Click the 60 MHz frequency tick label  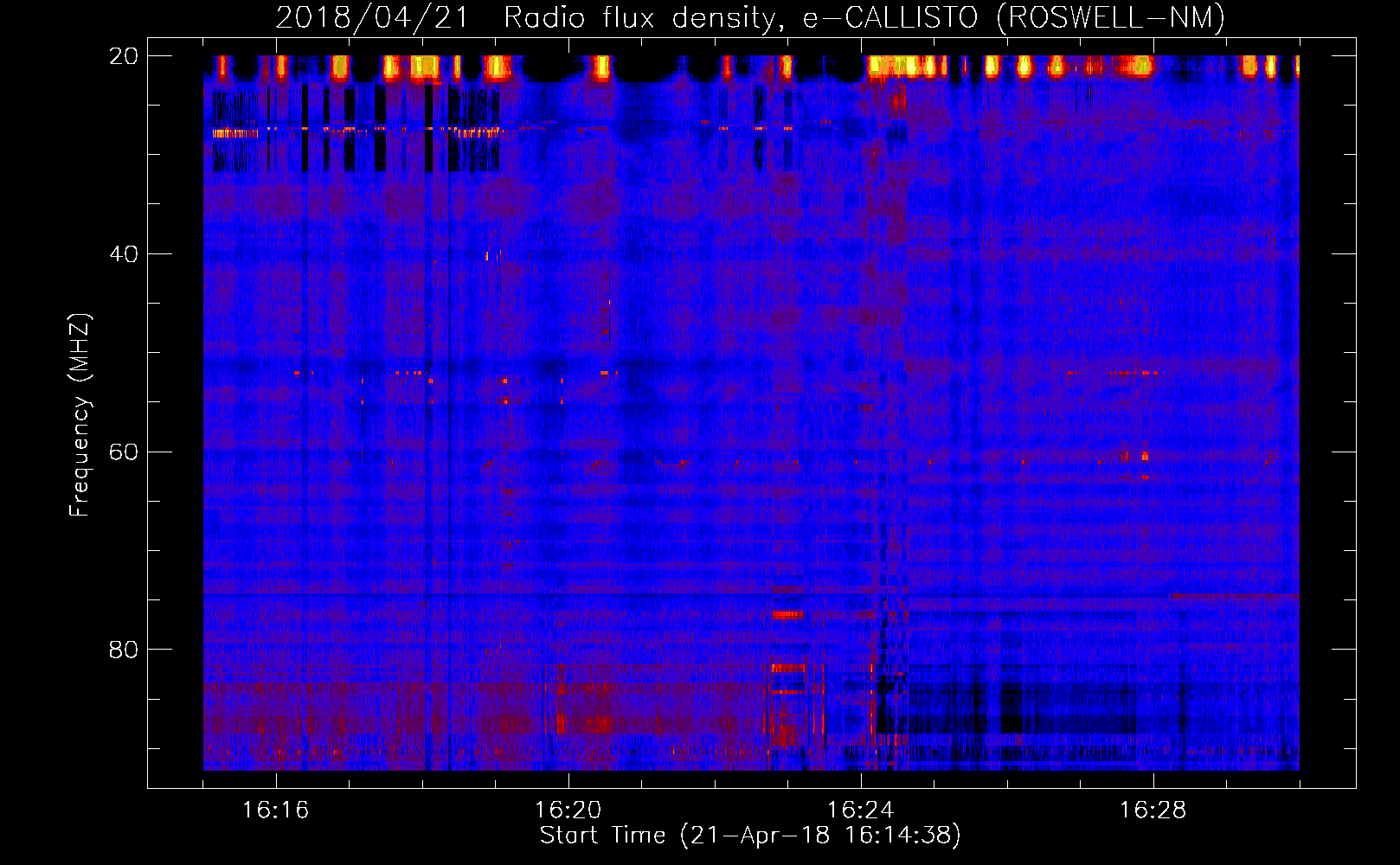coord(124,452)
